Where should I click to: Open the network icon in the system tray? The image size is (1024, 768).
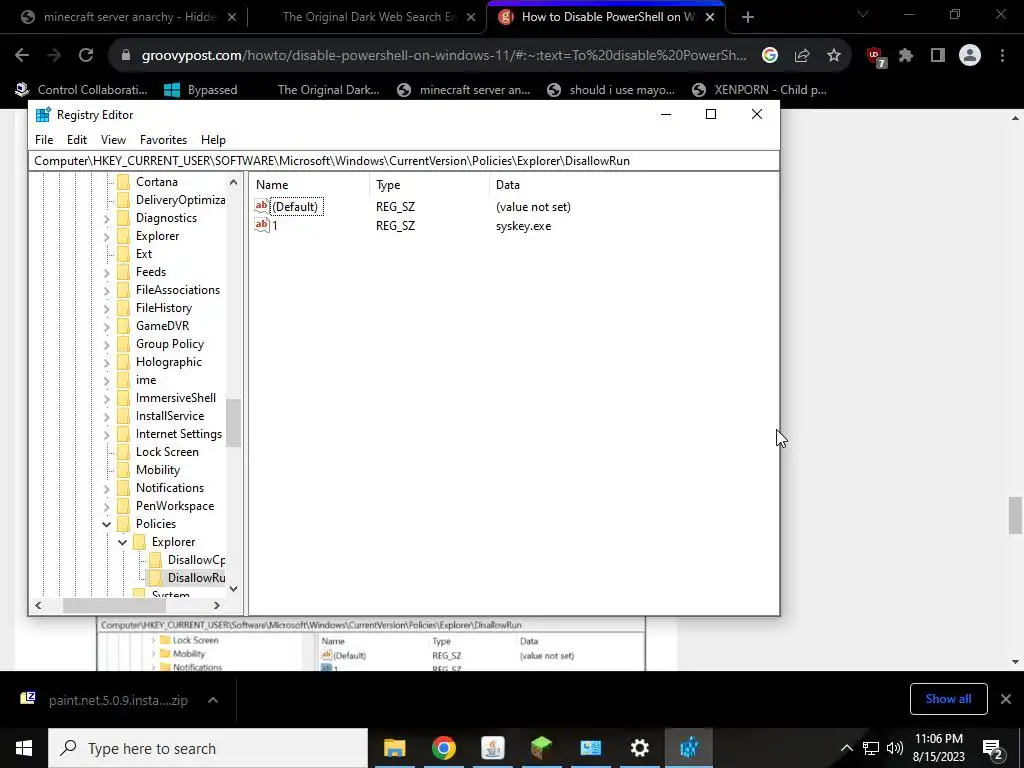(871, 748)
